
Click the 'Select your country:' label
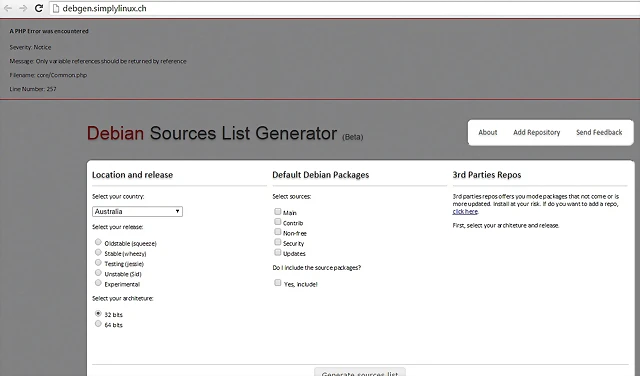pyautogui.click(x=118, y=196)
